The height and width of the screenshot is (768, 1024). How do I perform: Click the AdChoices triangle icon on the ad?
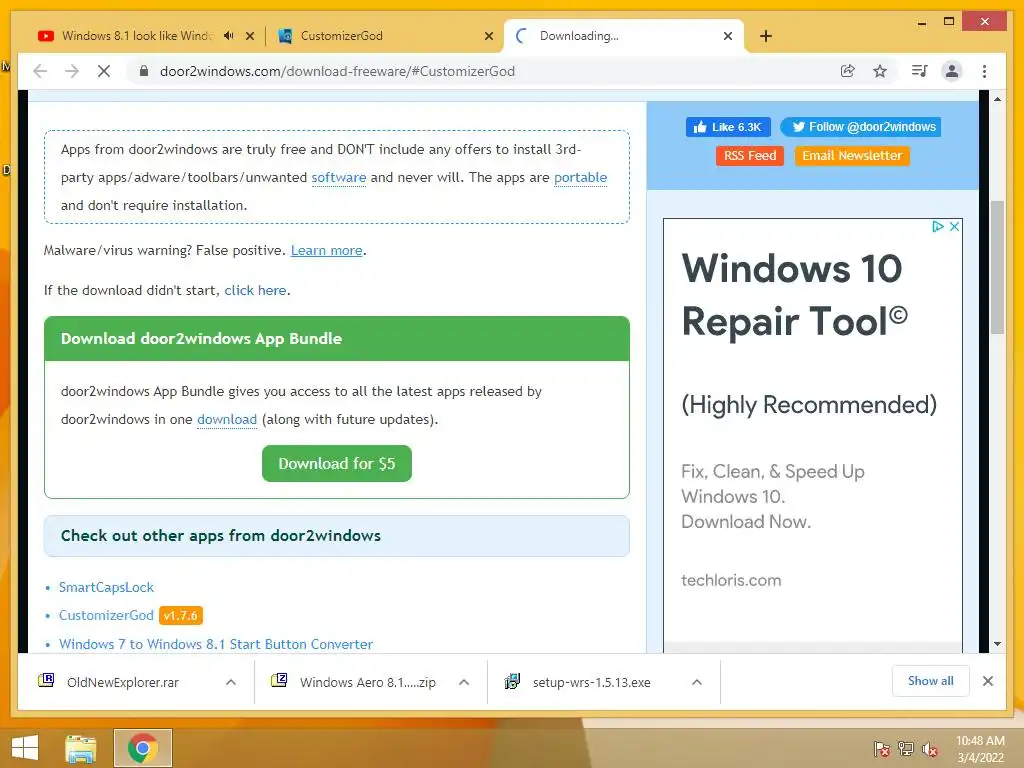coord(938,227)
